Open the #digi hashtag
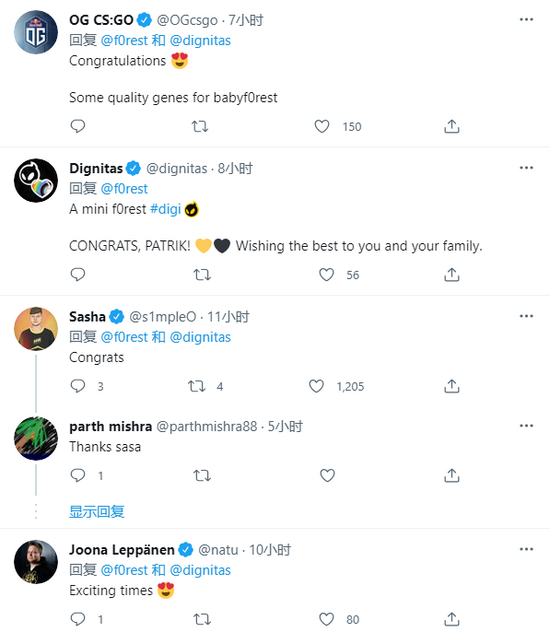Screen dimensions: 550x636 pyautogui.click(x=165, y=209)
